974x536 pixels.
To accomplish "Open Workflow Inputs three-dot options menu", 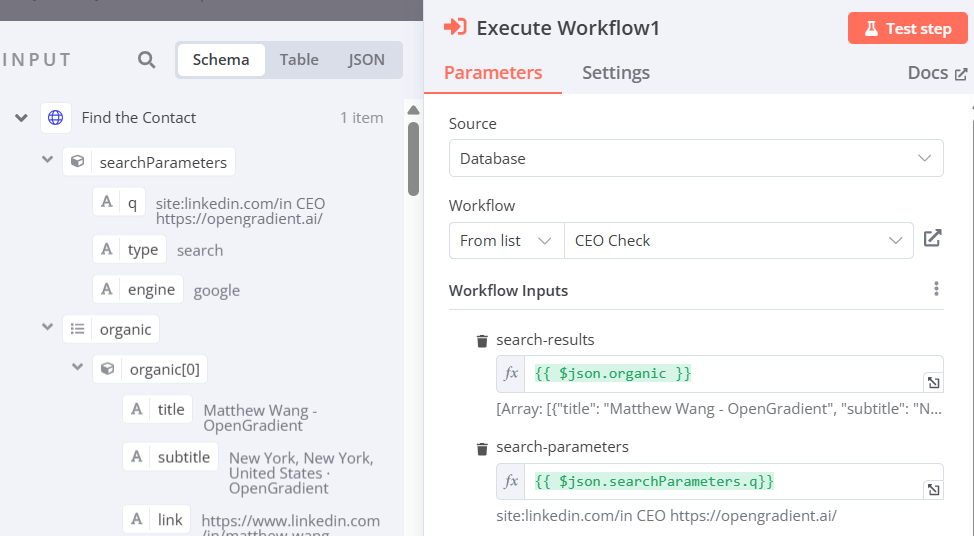I will (x=936, y=289).
